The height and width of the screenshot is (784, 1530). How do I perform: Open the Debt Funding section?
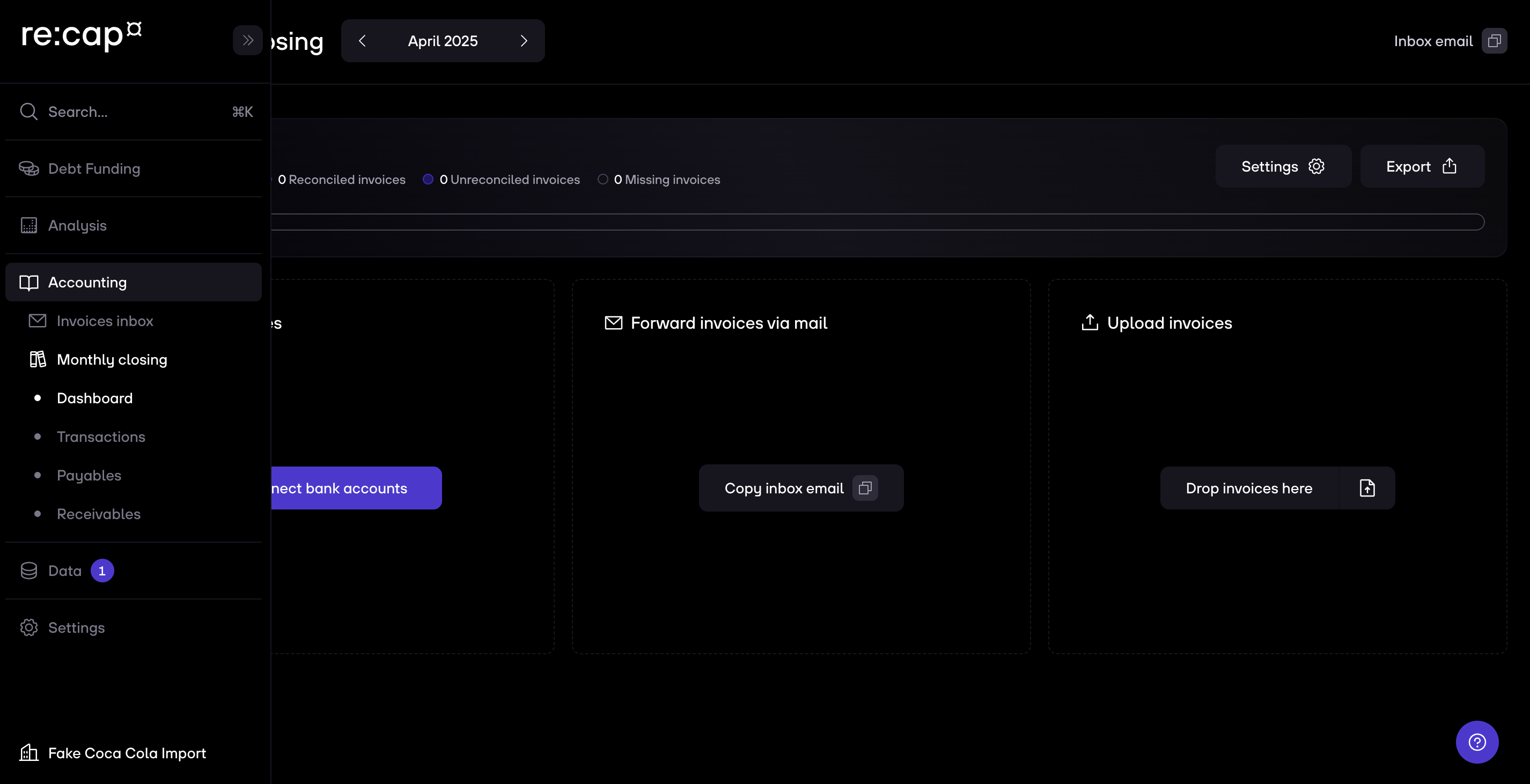coord(94,168)
